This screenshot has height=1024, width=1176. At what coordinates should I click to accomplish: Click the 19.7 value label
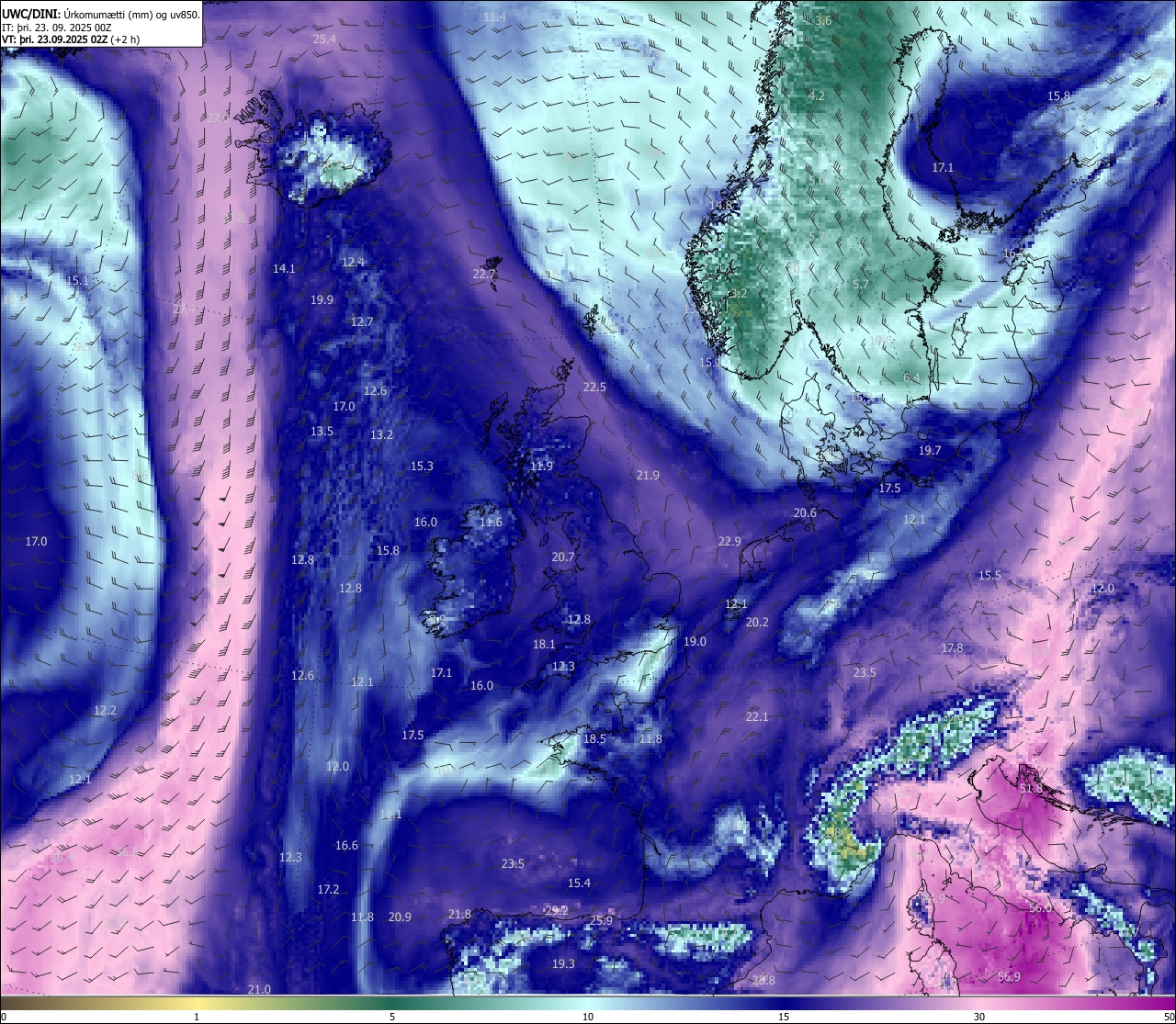930,450
